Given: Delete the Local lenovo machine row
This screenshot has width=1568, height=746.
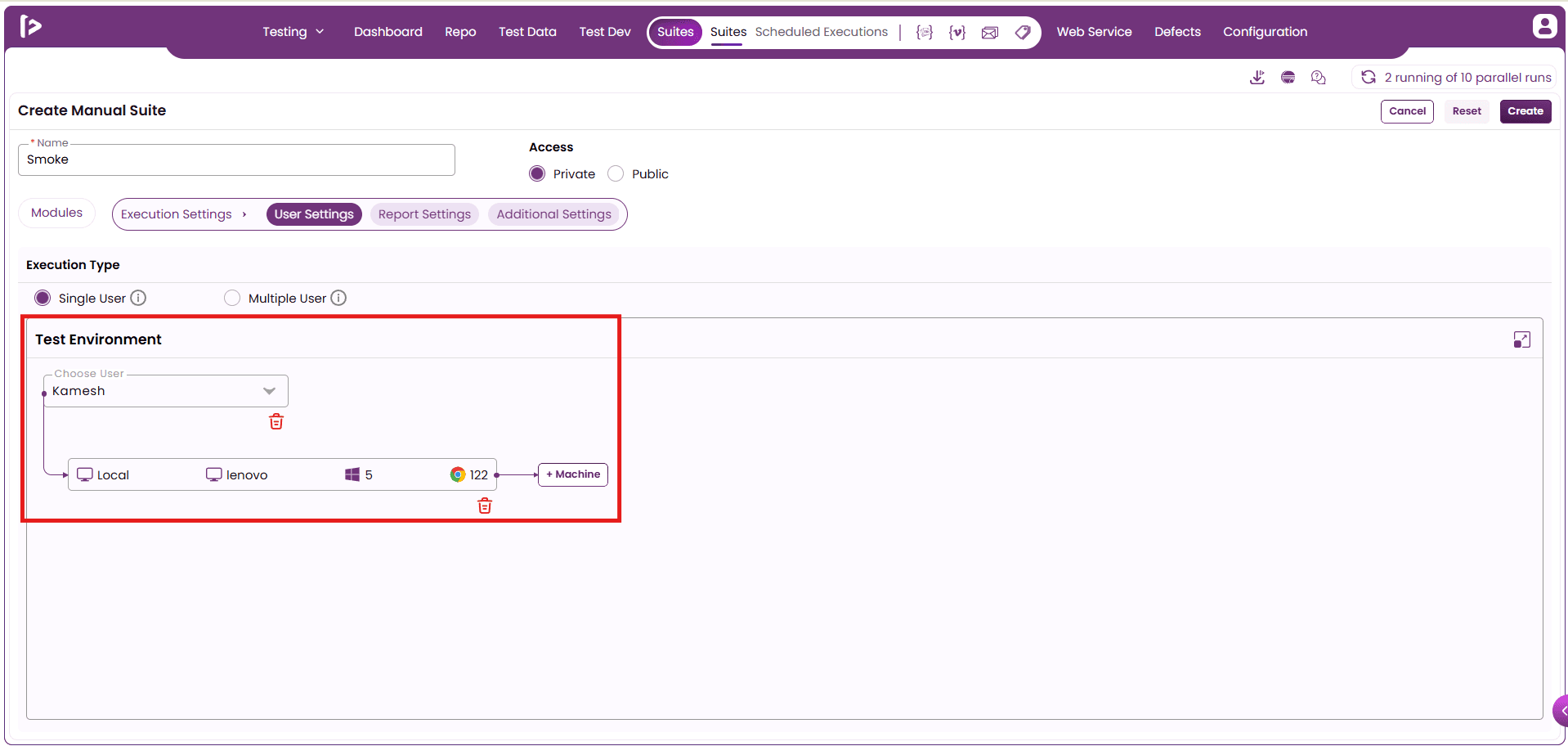Looking at the screenshot, I should click(x=485, y=506).
